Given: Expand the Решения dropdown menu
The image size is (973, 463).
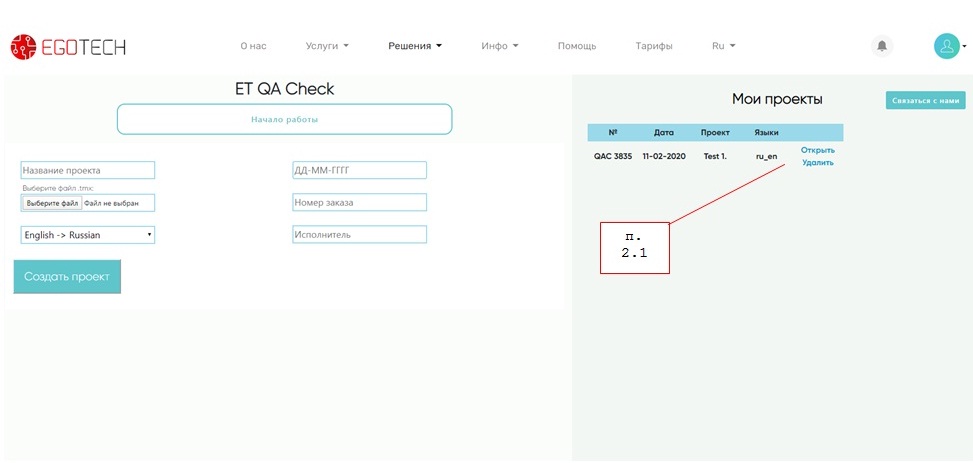Looking at the screenshot, I should coord(415,46).
